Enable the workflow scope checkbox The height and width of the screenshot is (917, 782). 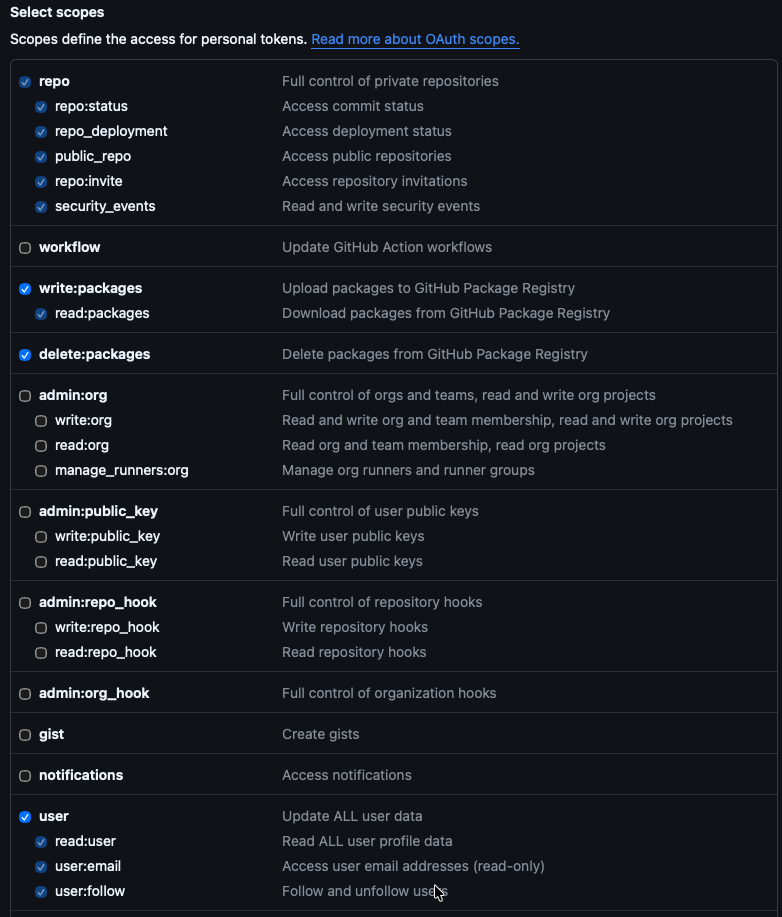click(x=25, y=248)
